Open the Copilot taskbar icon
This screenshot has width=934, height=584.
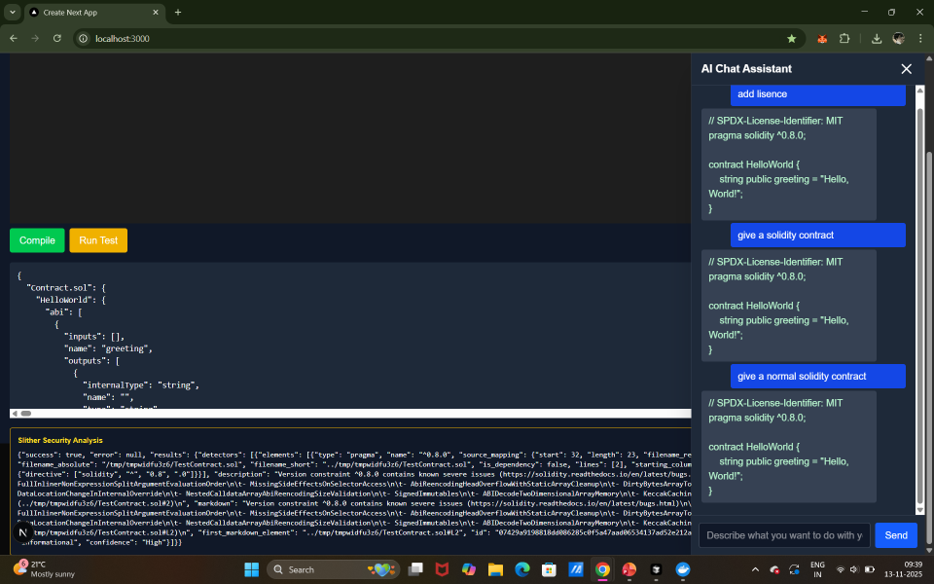(469, 570)
